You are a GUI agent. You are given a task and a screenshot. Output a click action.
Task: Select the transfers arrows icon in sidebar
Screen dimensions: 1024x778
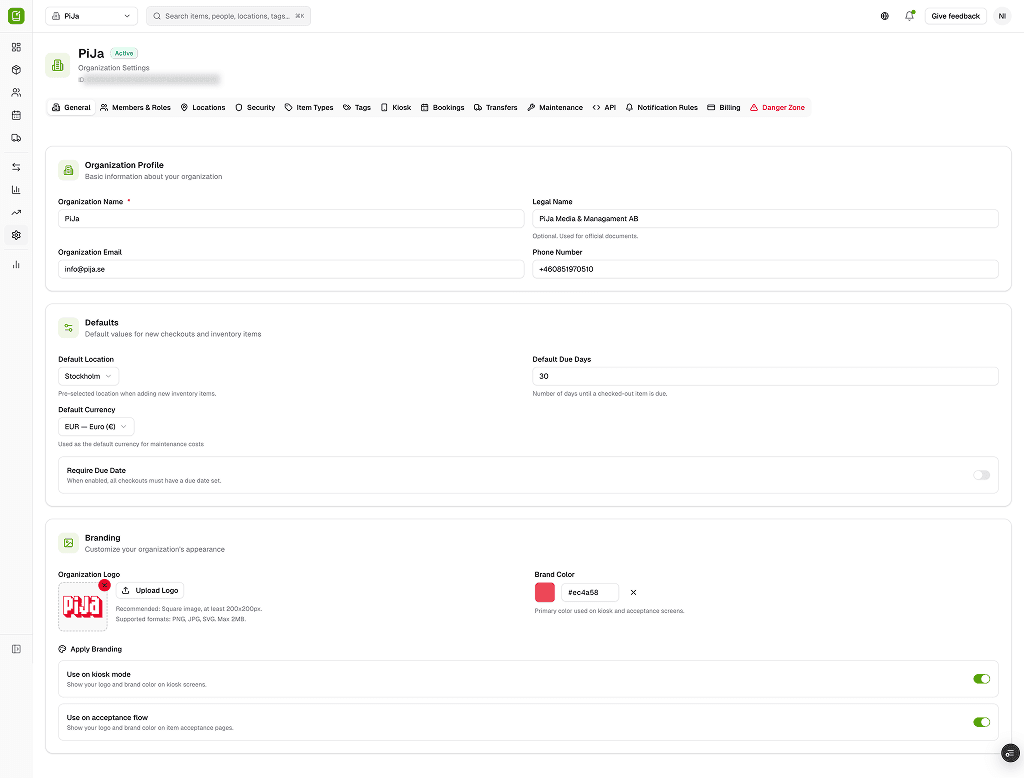(16, 166)
